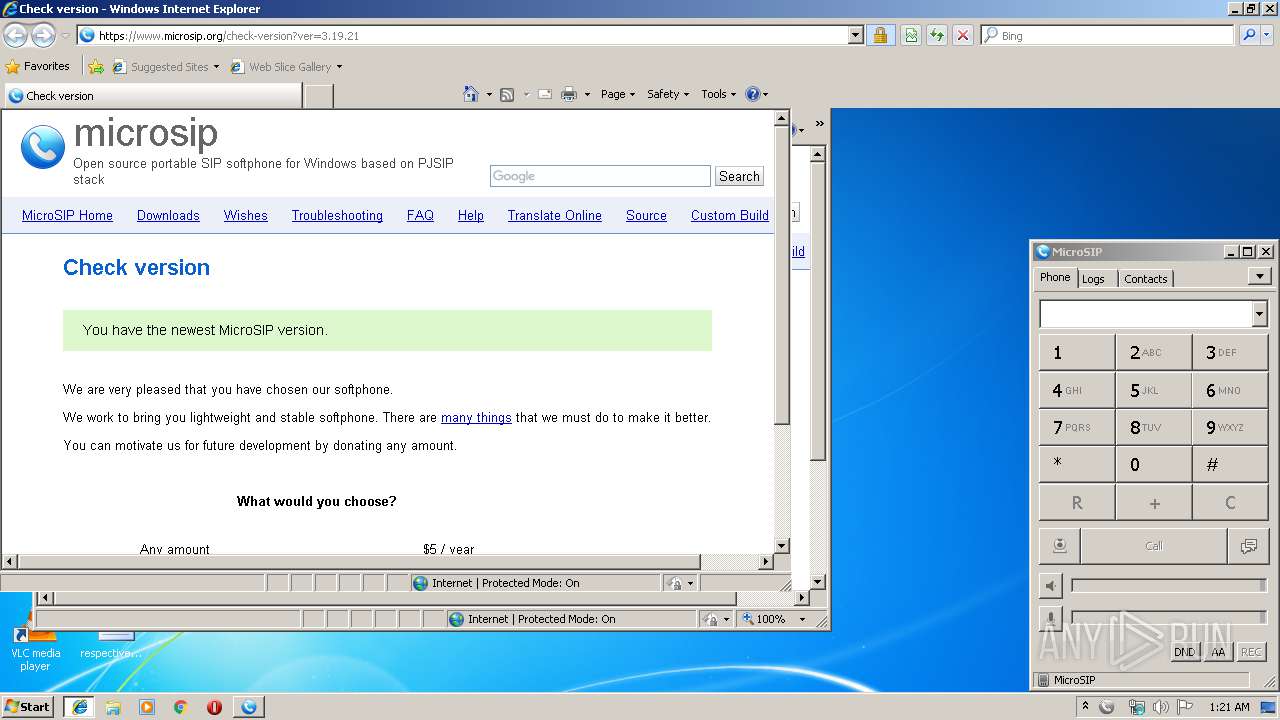Click the web page vertical scrollbar
Image resolution: width=1280 pixels, height=720 pixels.
(782, 331)
